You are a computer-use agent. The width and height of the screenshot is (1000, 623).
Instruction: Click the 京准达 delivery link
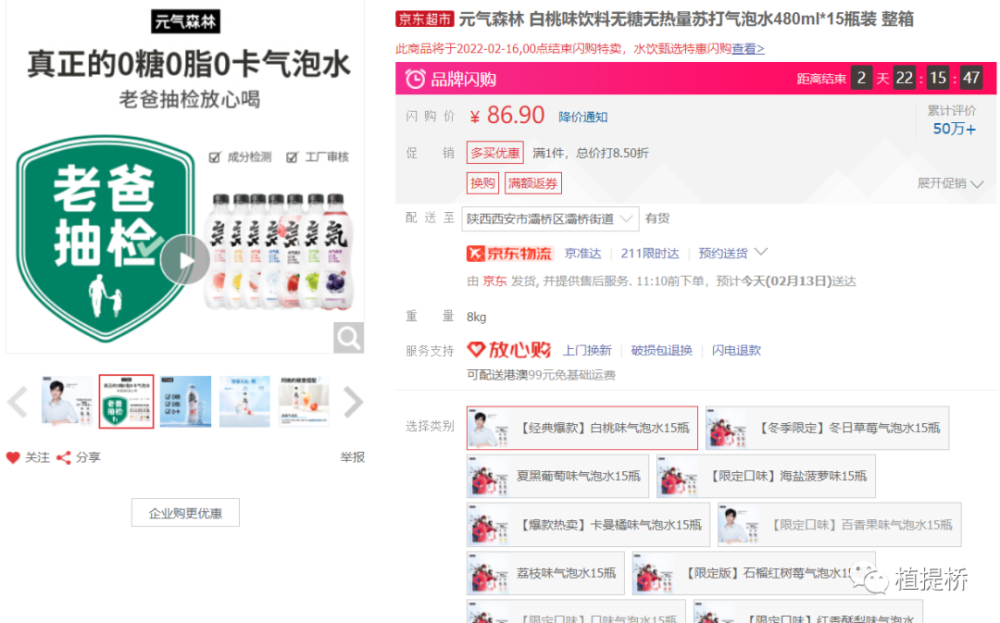(583, 253)
